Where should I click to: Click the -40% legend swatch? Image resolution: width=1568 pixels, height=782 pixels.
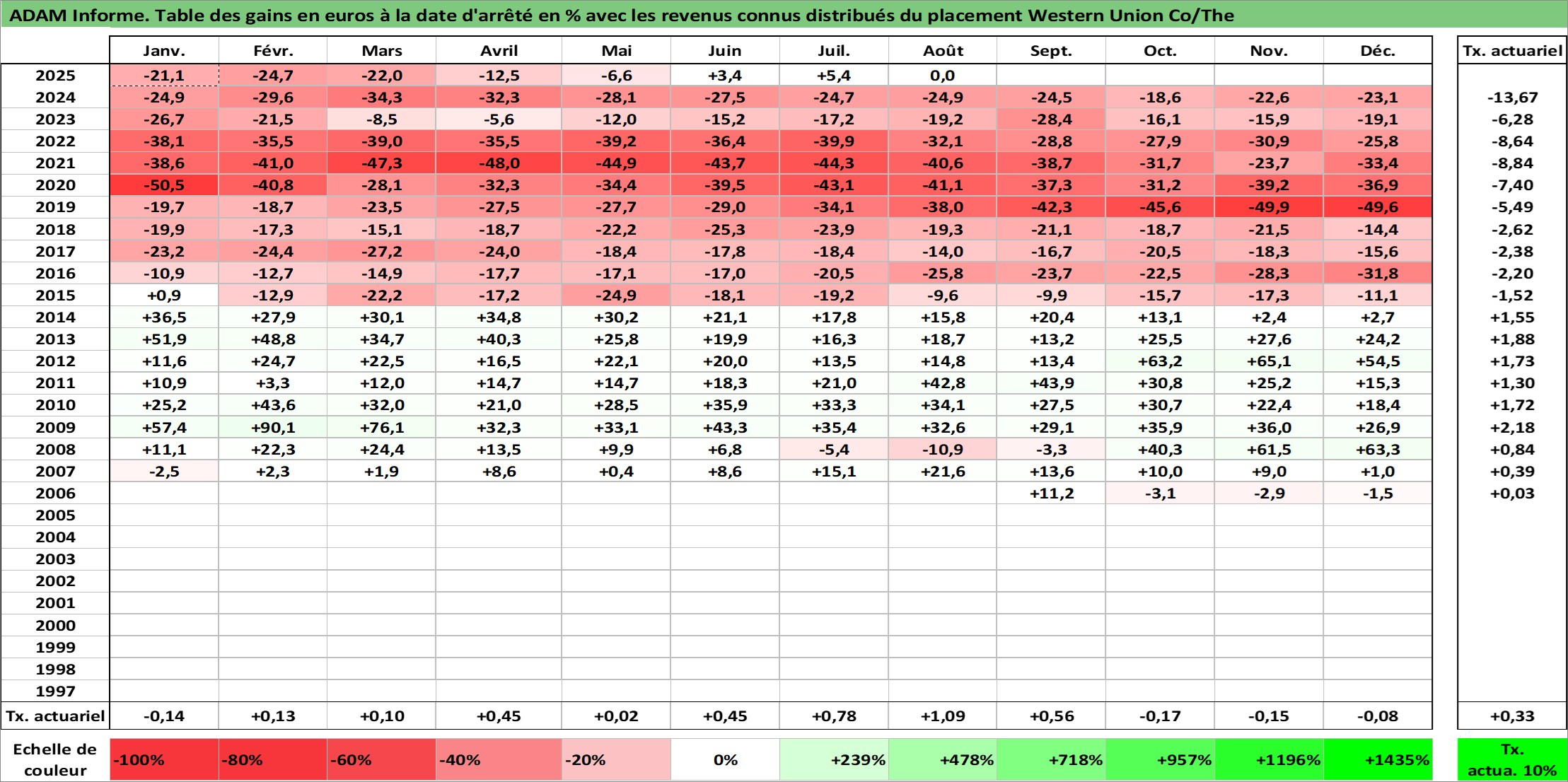click(x=499, y=760)
